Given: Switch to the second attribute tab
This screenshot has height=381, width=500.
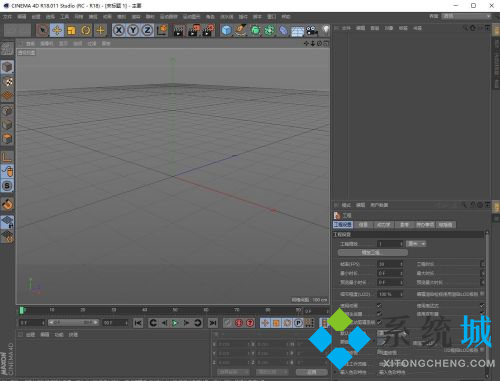Looking at the screenshot, I should point(363,225).
